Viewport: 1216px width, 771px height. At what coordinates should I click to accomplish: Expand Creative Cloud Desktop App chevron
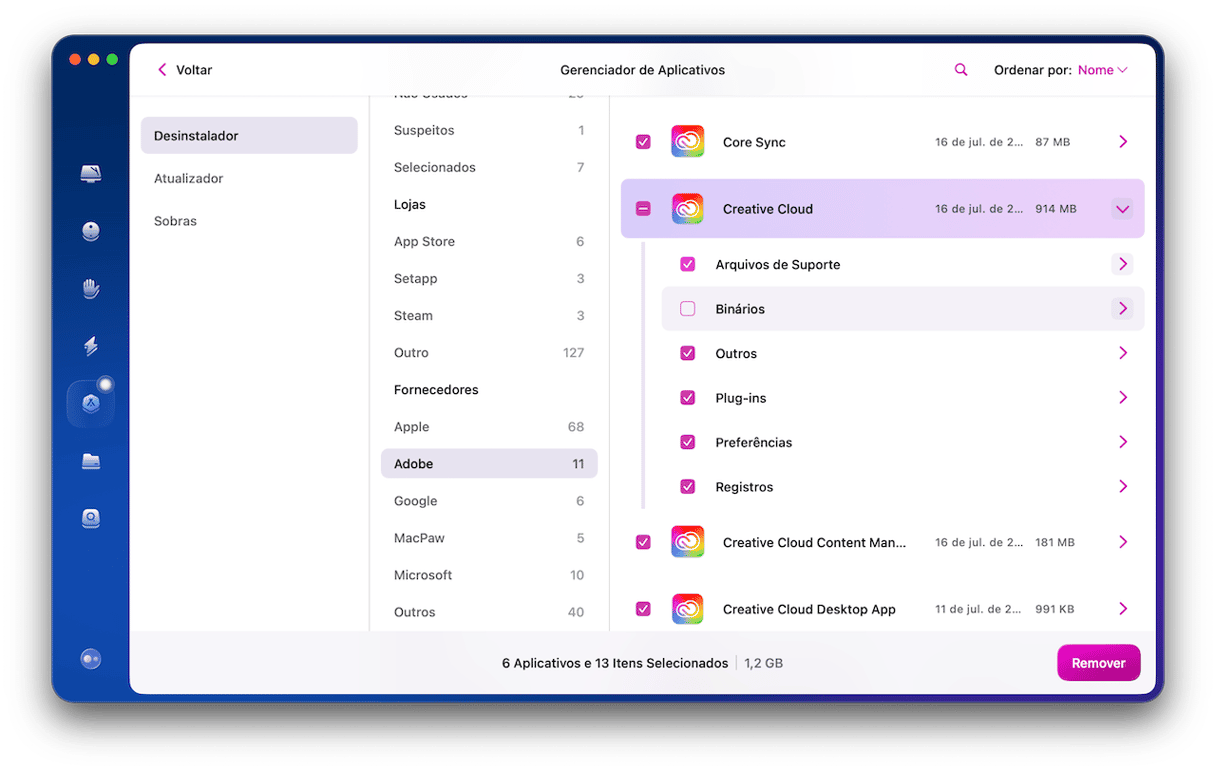point(1123,609)
